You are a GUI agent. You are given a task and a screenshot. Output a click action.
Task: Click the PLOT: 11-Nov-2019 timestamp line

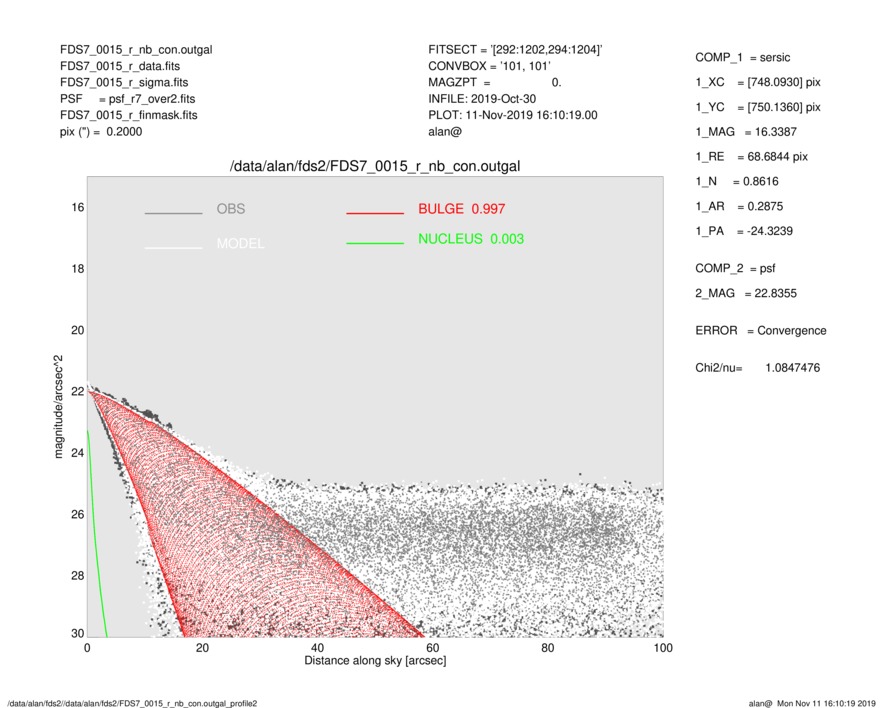(512, 115)
